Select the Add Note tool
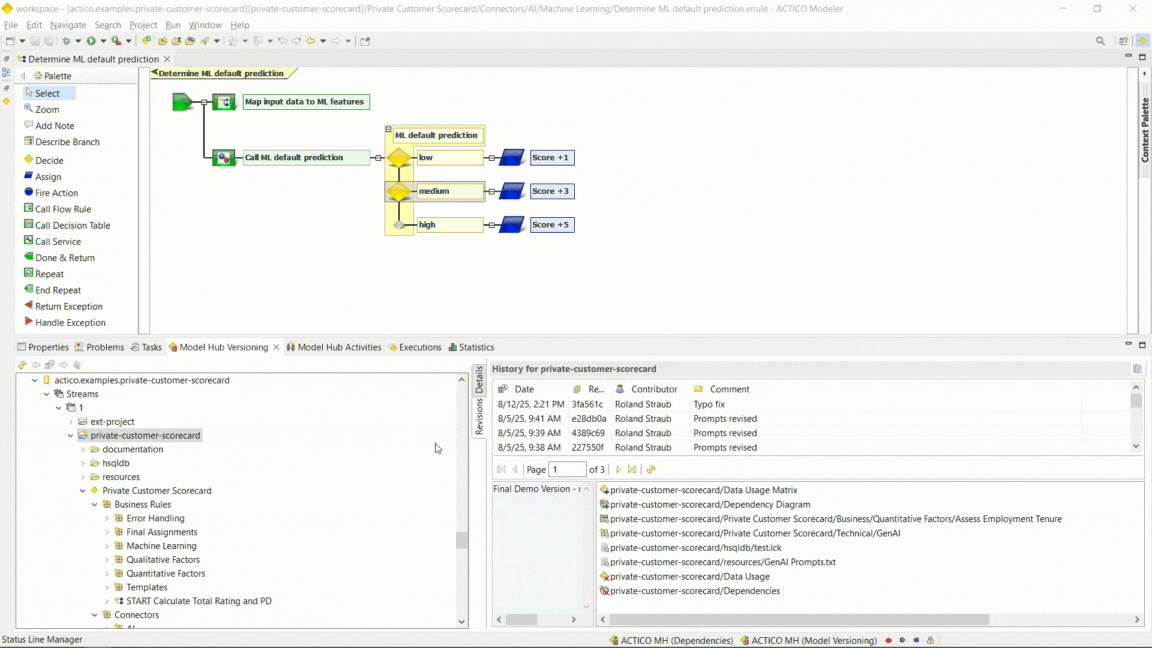 click(x=49, y=125)
